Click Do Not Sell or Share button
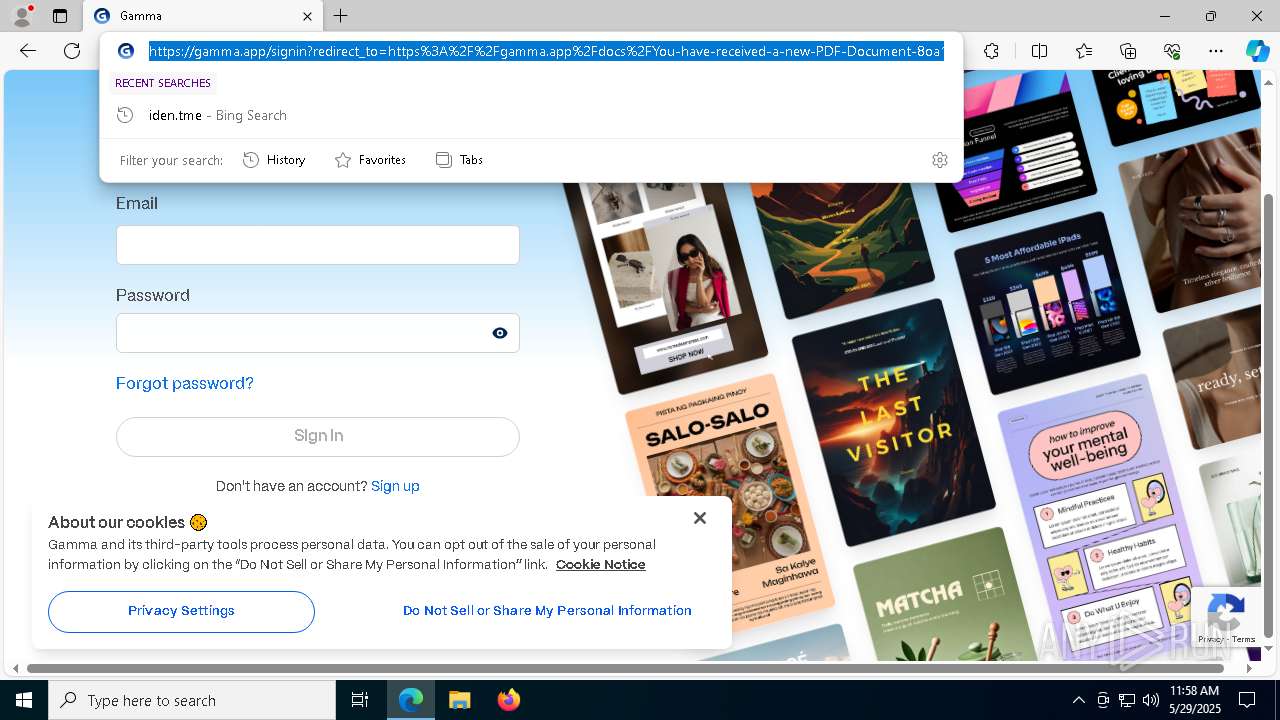Viewport: 1280px width, 720px height. pyautogui.click(x=547, y=611)
